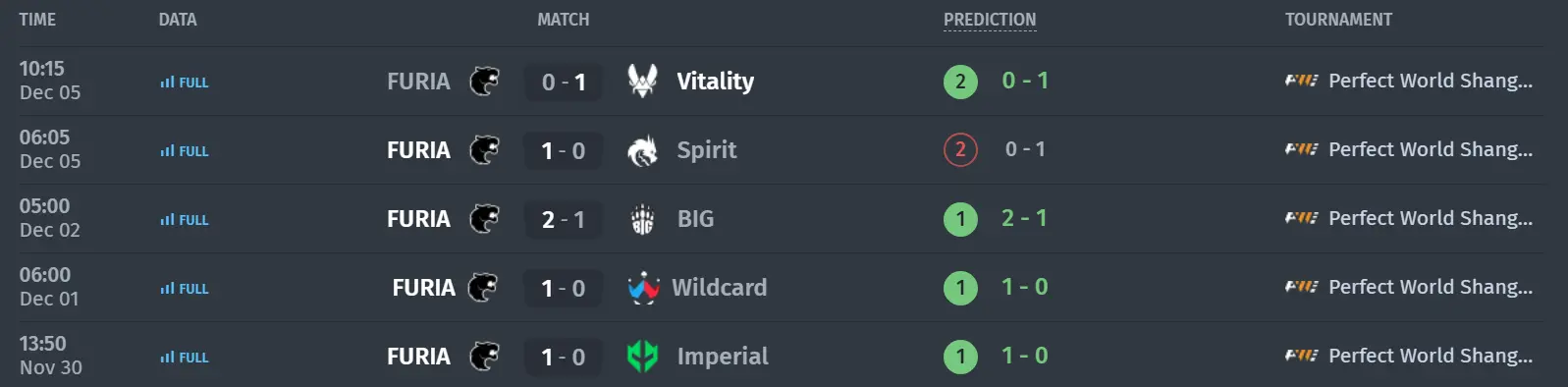The height and width of the screenshot is (387, 1568).
Task: Click FURIA logo in the Vitality match row
Action: 484,81
